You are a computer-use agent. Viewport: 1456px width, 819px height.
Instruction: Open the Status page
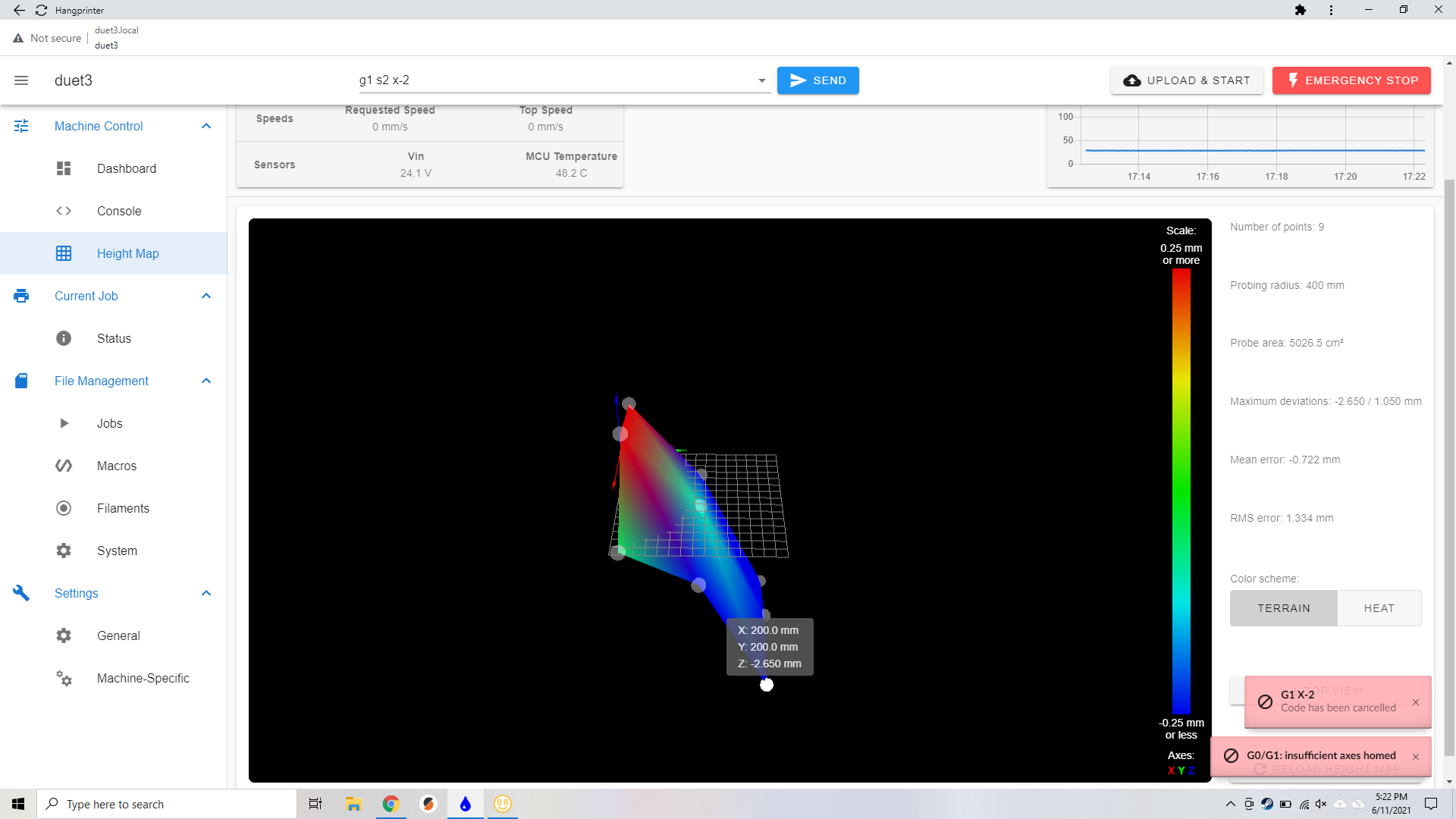click(x=114, y=338)
